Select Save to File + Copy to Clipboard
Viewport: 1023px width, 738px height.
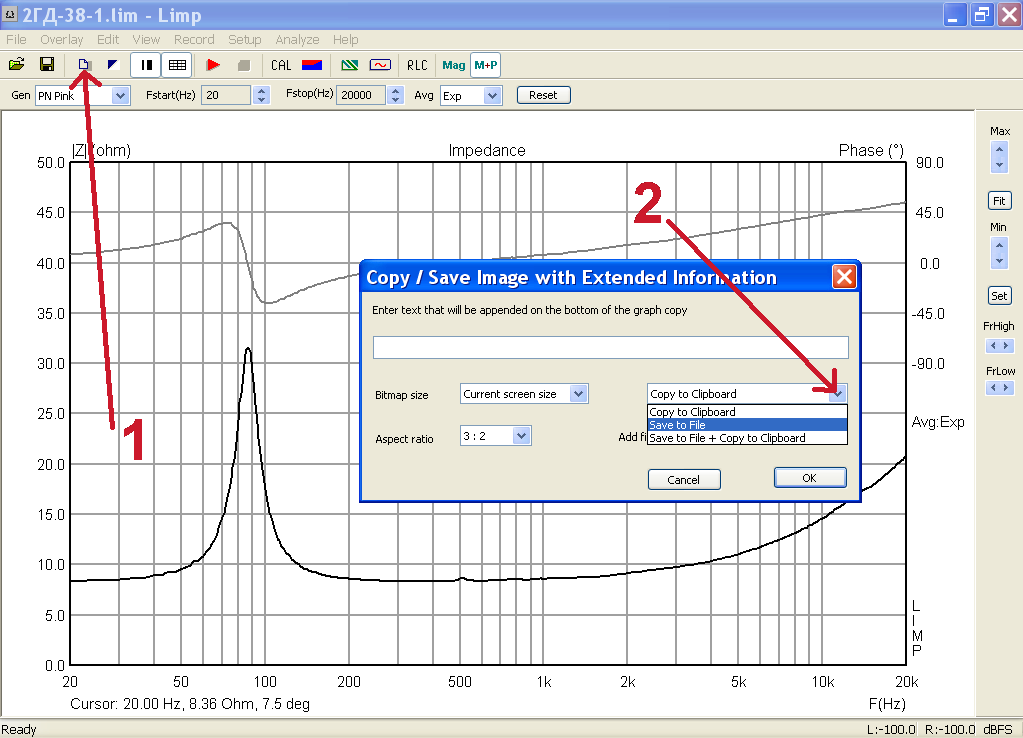click(747, 438)
